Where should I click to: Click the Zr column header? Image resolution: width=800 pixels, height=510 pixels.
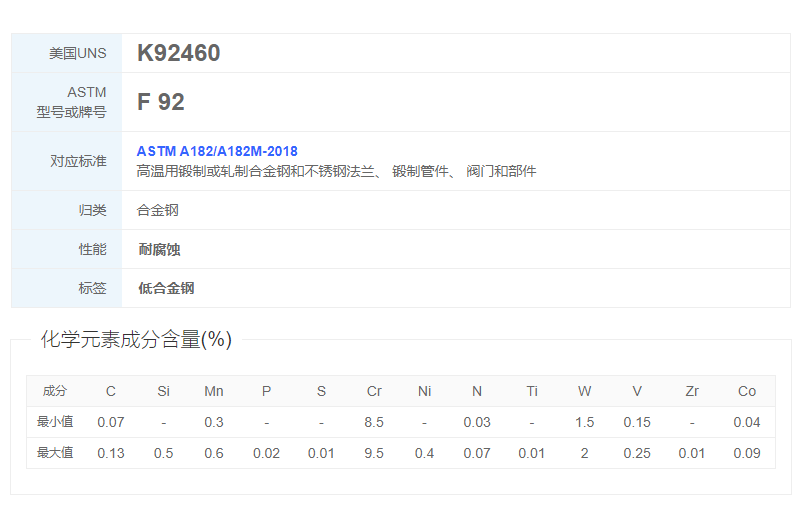click(692, 391)
